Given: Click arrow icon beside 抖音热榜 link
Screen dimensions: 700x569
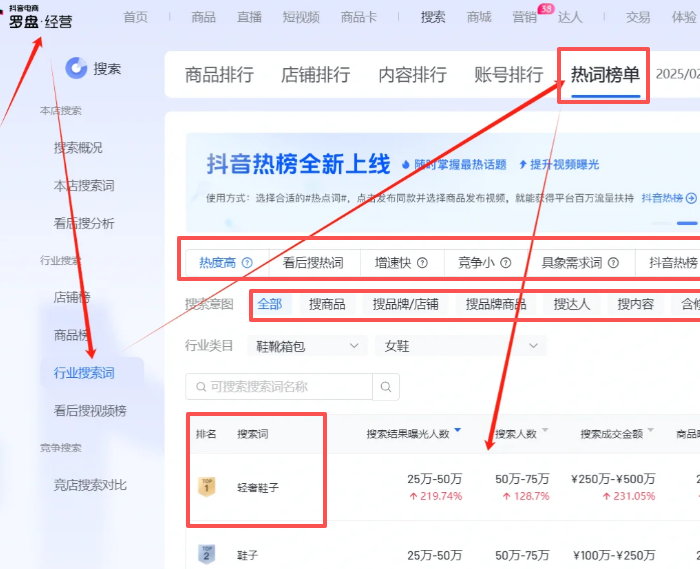Looking at the screenshot, I should pos(691,198).
